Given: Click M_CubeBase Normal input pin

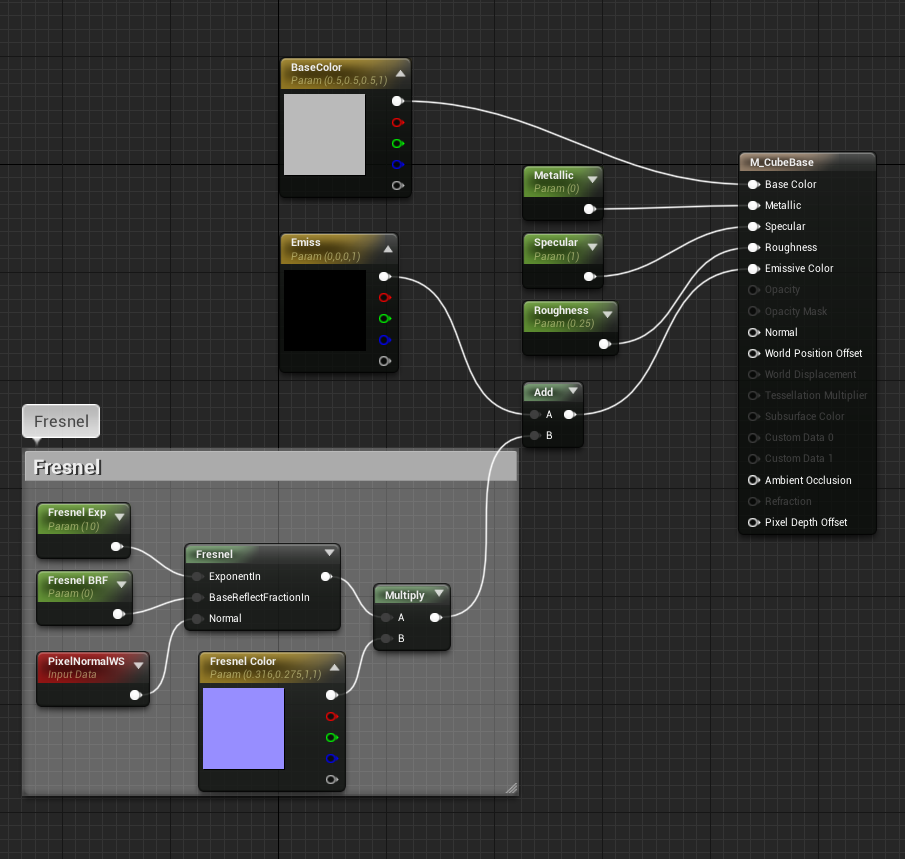Looking at the screenshot, I should pos(754,332).
